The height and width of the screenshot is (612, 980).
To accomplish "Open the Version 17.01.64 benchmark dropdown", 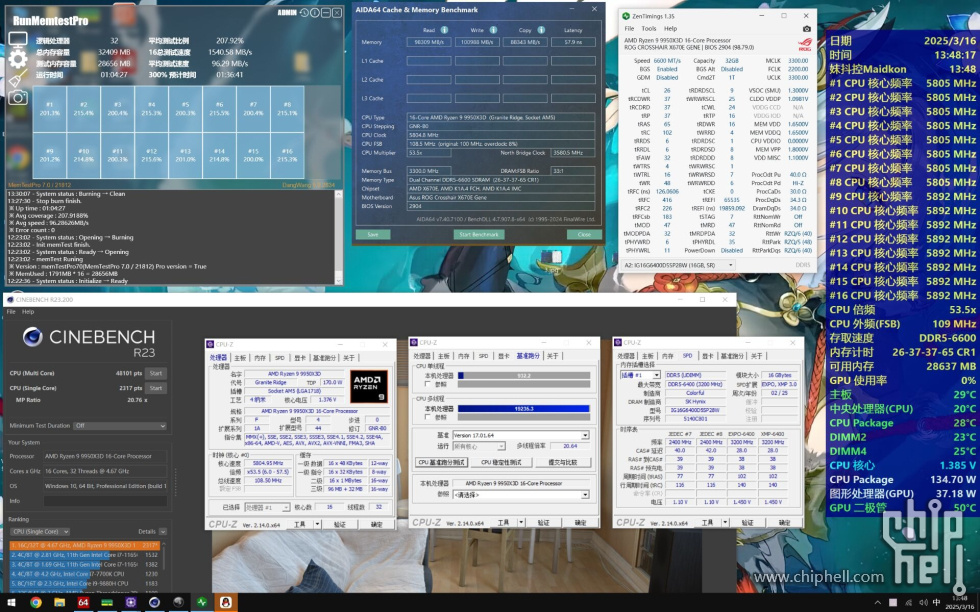I will [521, 435].
